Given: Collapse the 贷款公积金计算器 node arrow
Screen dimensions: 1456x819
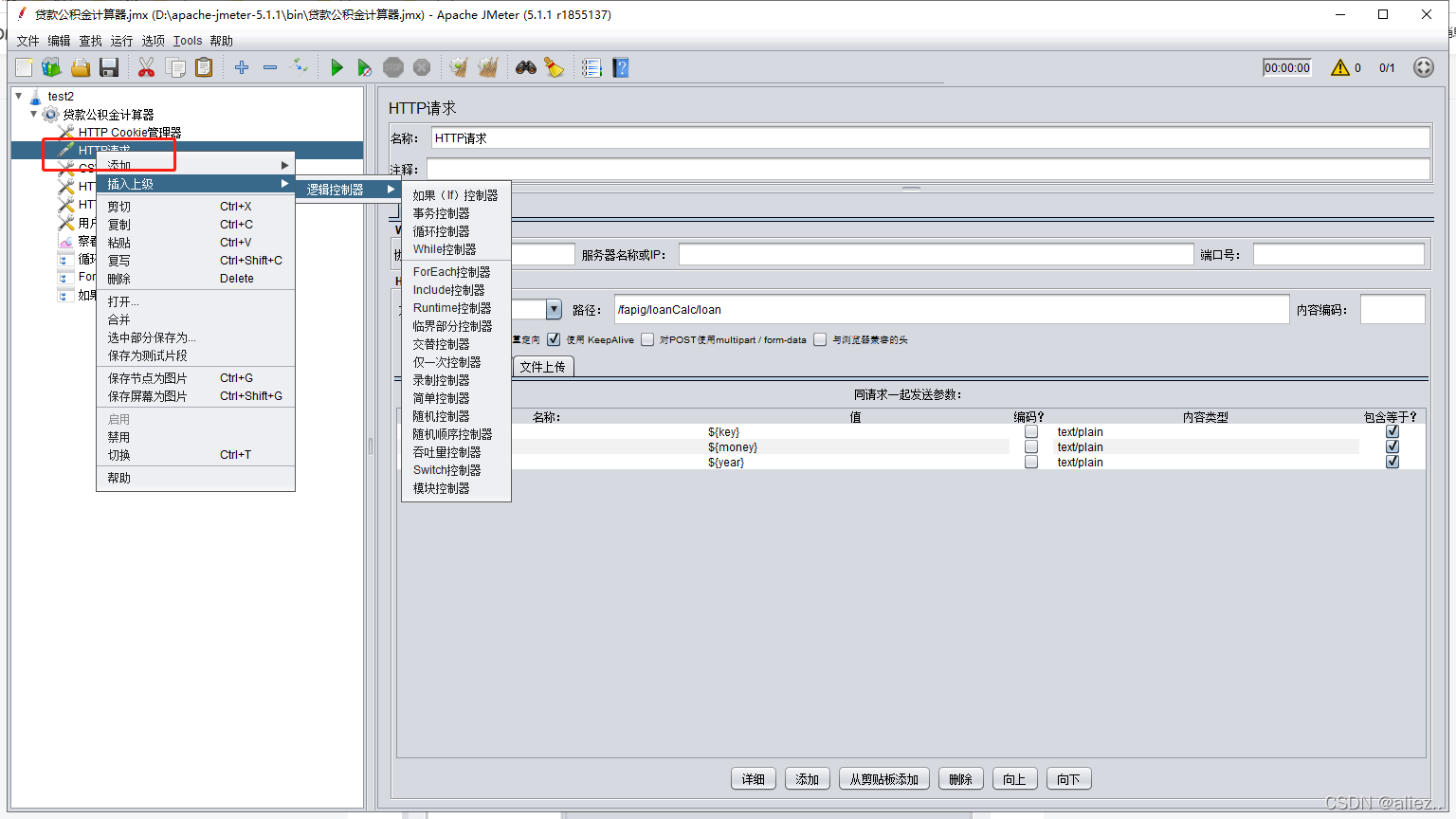Looking at the screenshot, I should coord(34,114).
